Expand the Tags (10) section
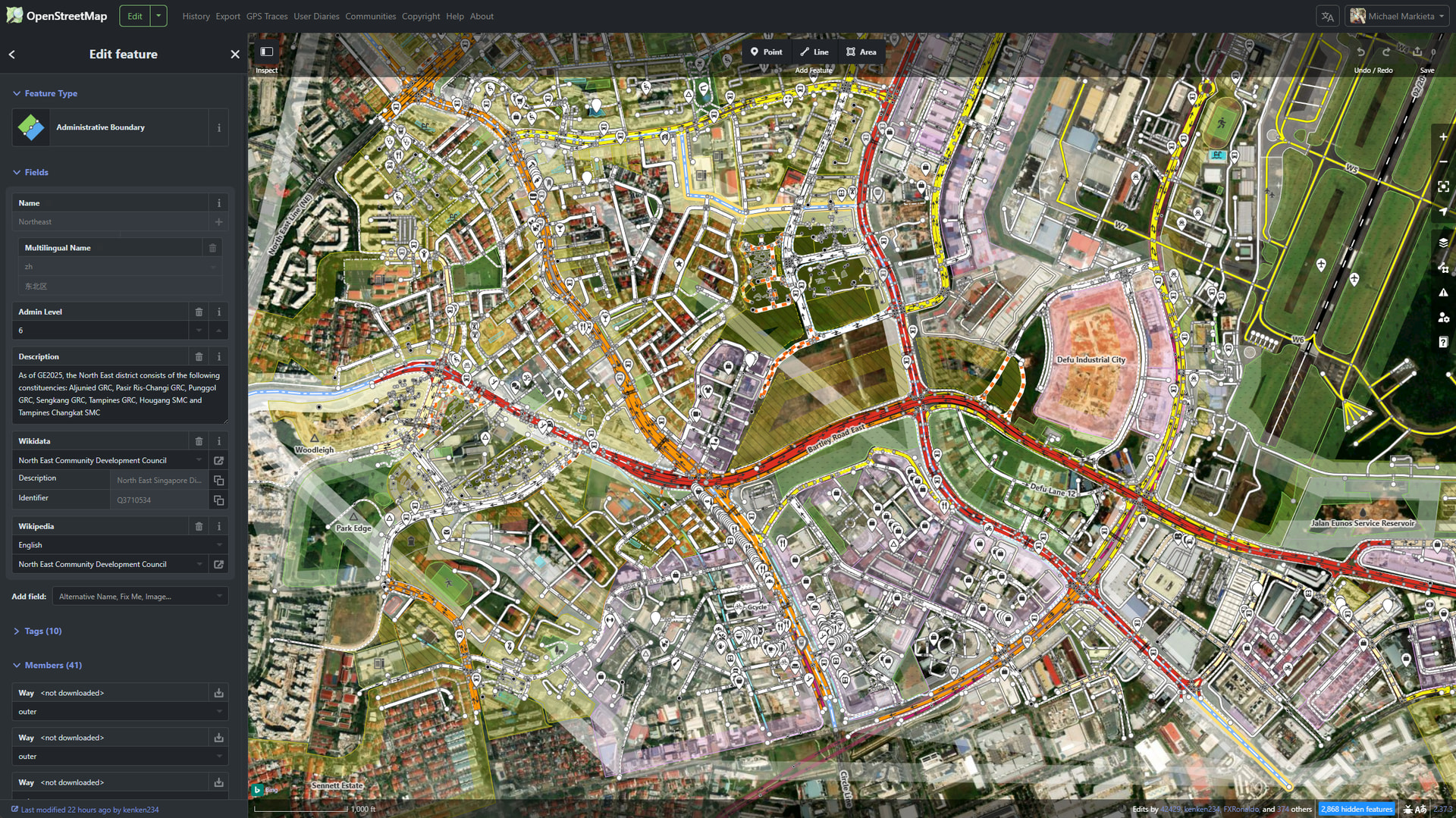The image size is (1456, 818). (42, 631)
